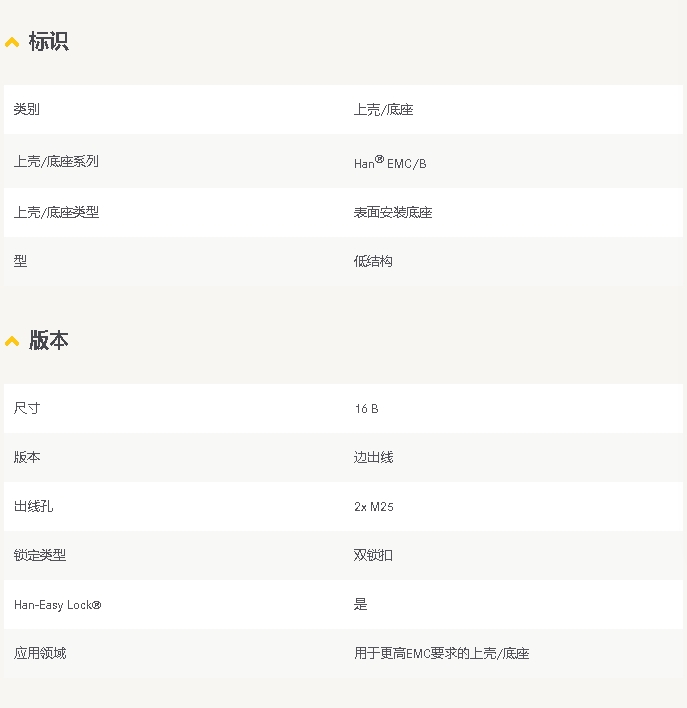Click the bold 版本 section heading text
This screenshot has width=687, height=708.
(x=48, y=340)
